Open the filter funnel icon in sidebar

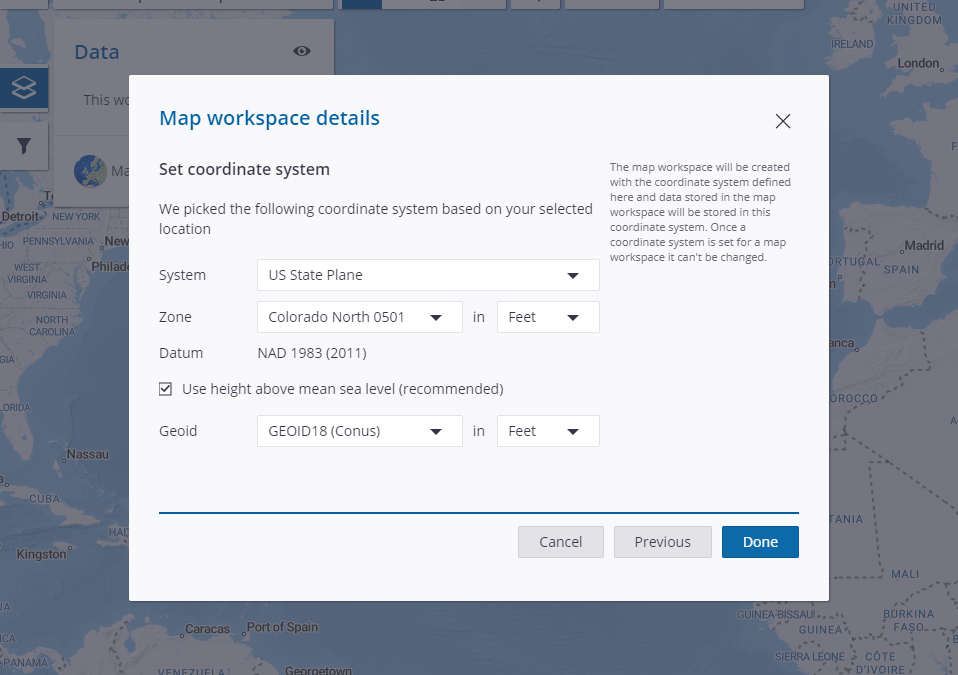pos(24,146)
